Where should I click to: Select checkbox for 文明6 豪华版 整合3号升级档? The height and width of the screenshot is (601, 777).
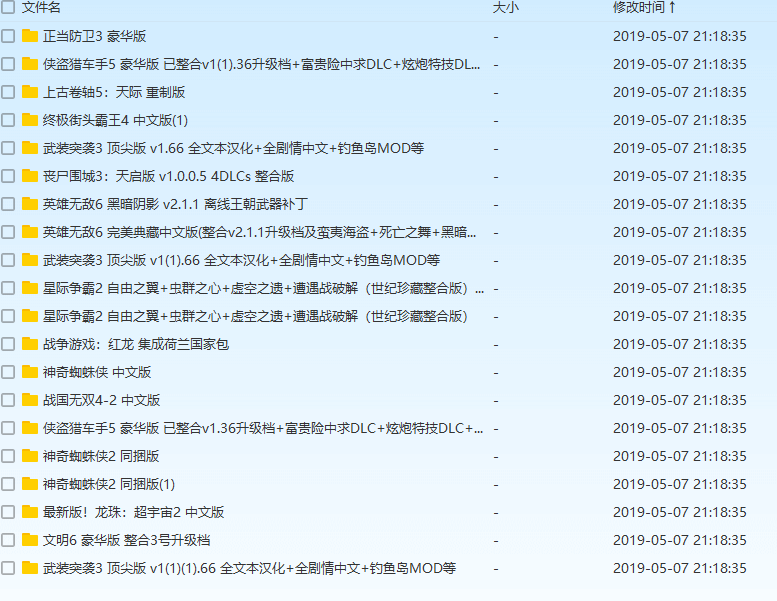[7, 540]
